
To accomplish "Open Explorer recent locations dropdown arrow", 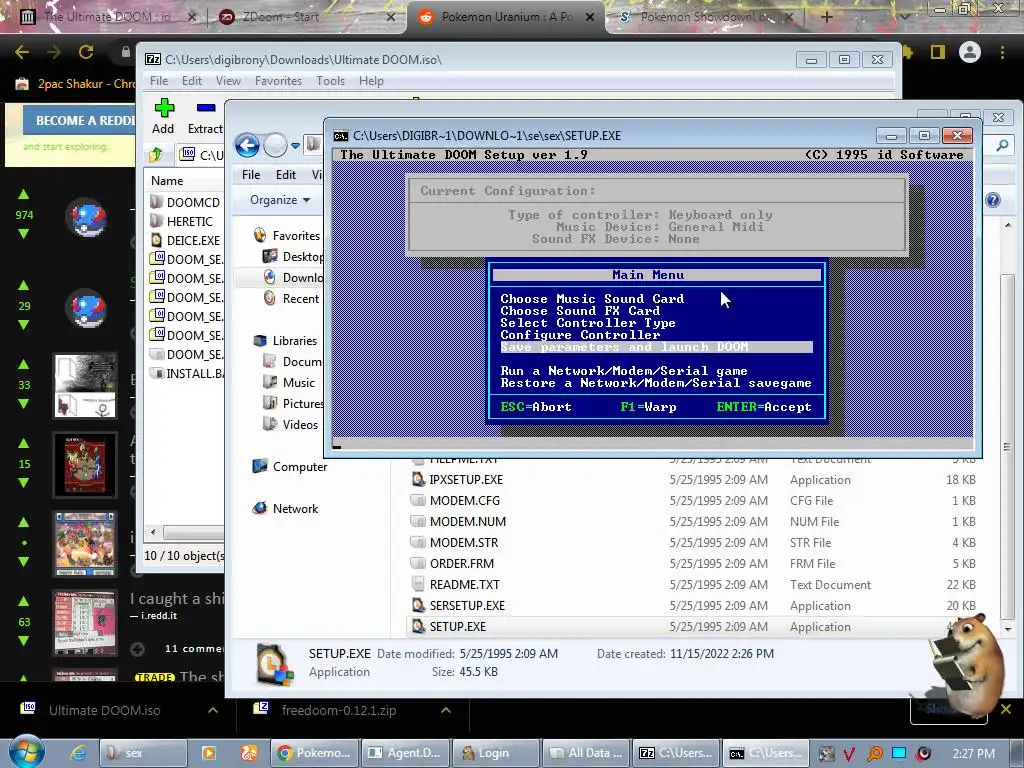I will (295, 146).
